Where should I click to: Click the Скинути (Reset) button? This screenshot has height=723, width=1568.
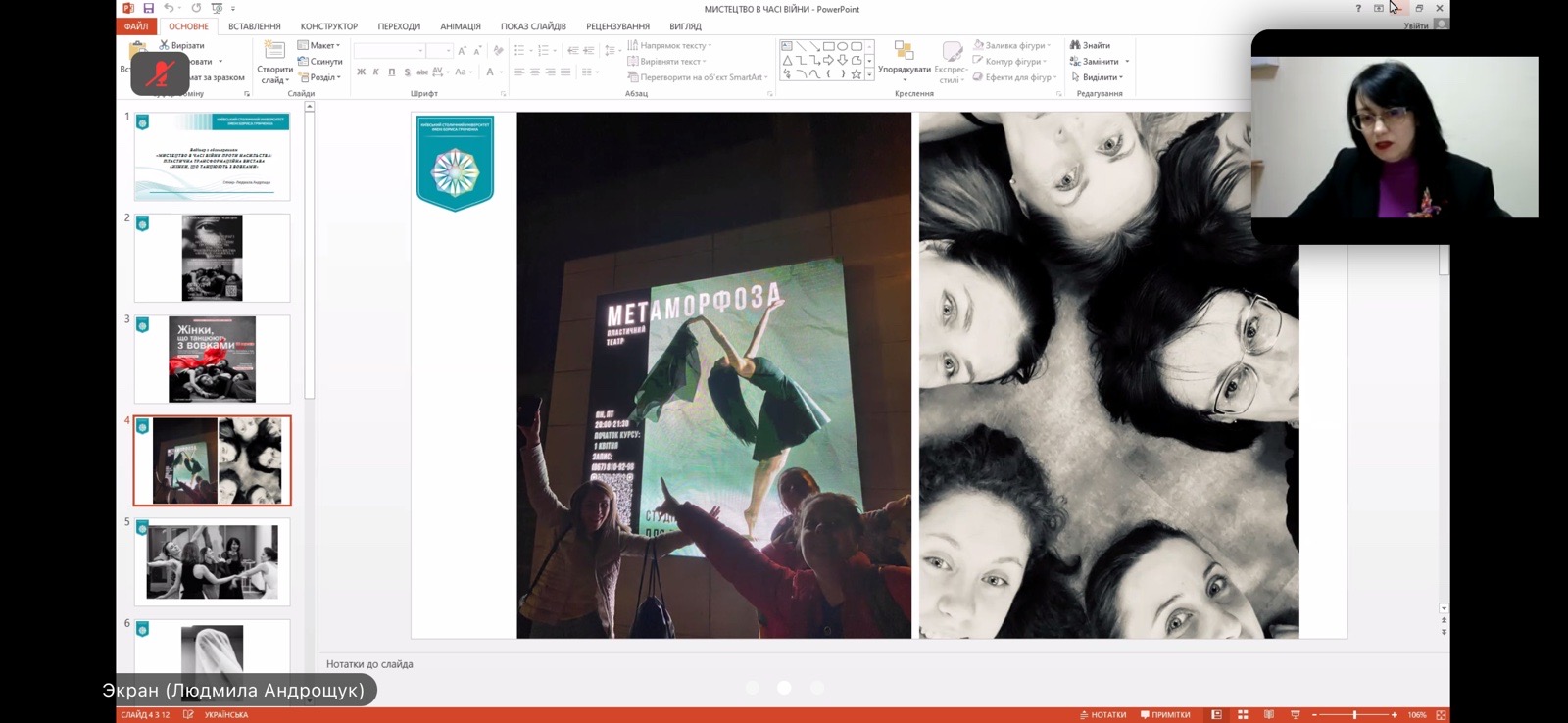pyautogui.click(x=320, y=62)
